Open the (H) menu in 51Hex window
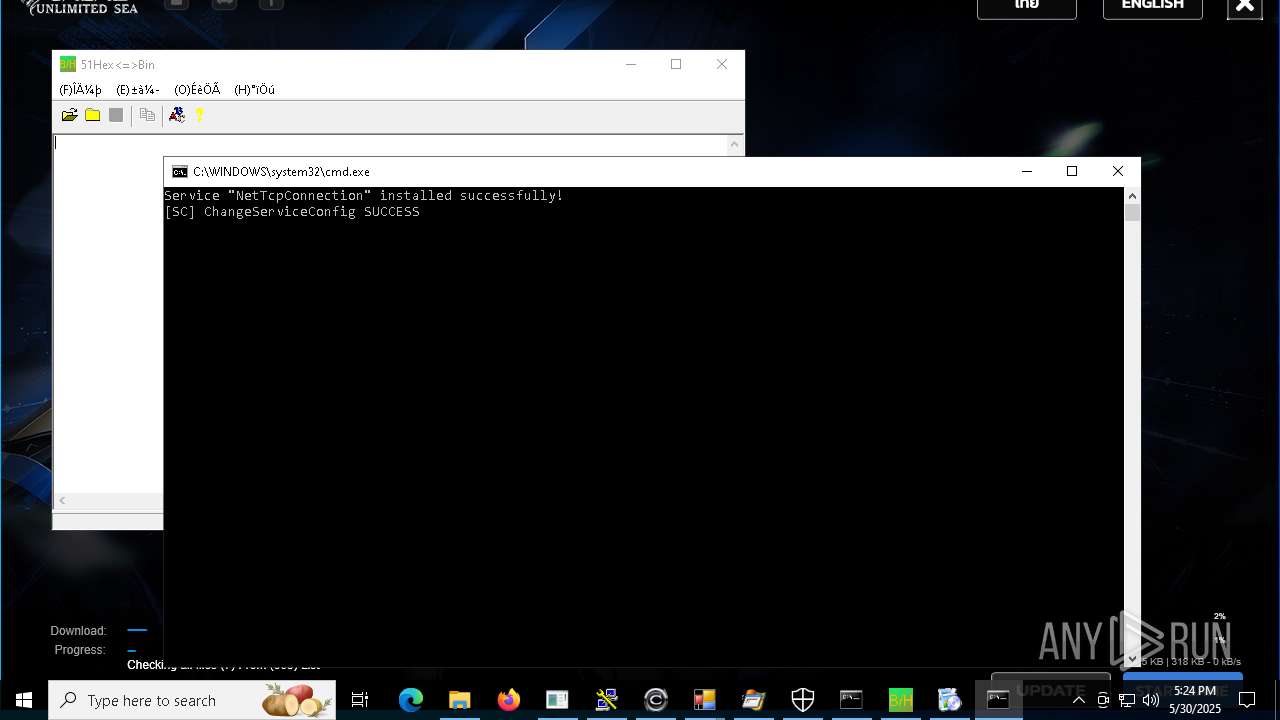 click(x=254, y=90)
